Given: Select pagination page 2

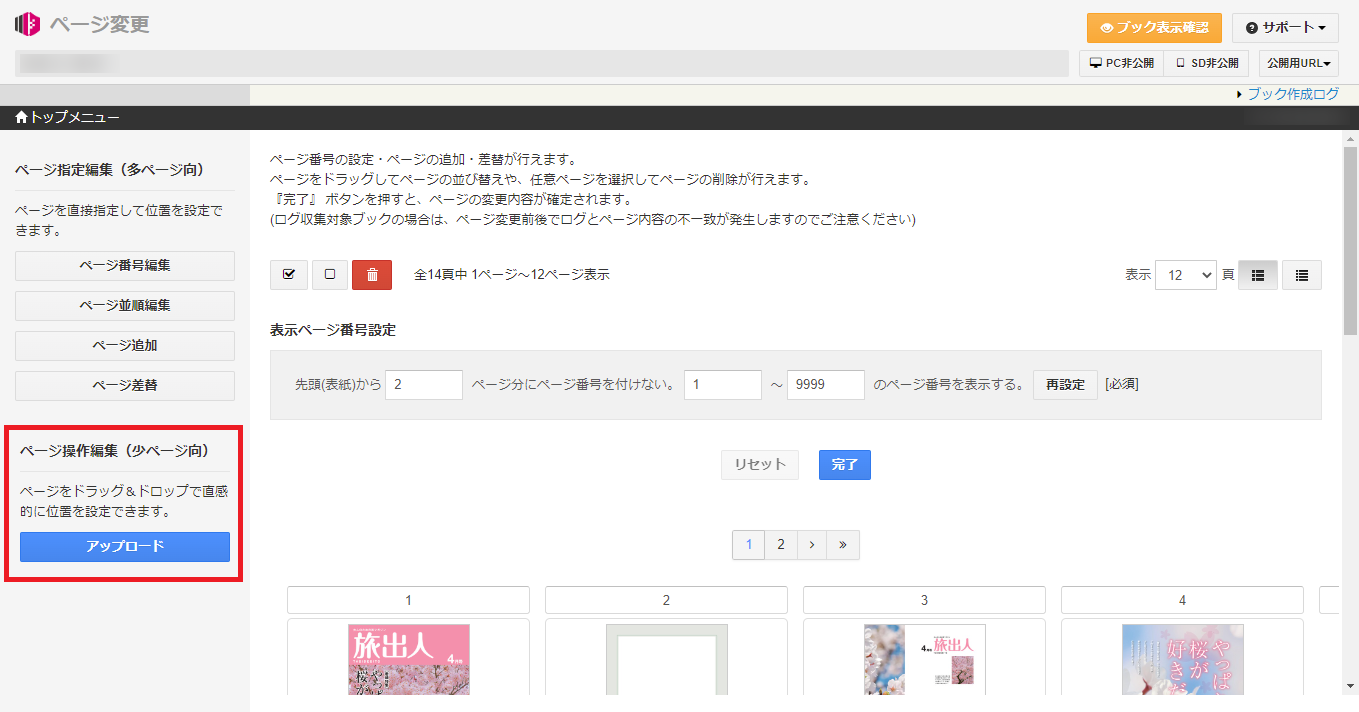Looking at the screenshot, I should pyautogui.click(x=780, y=544).
